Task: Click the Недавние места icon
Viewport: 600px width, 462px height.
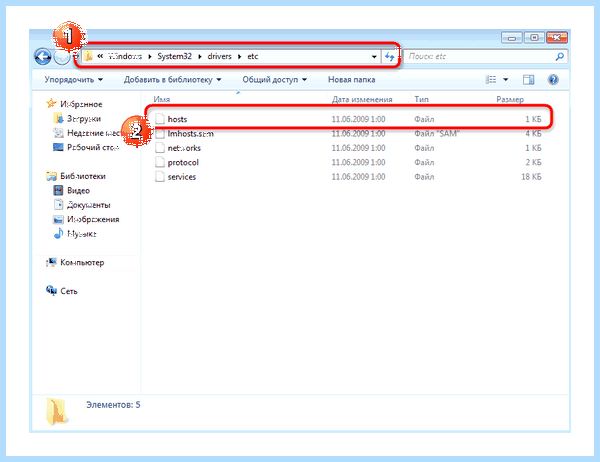Action: 59,133
